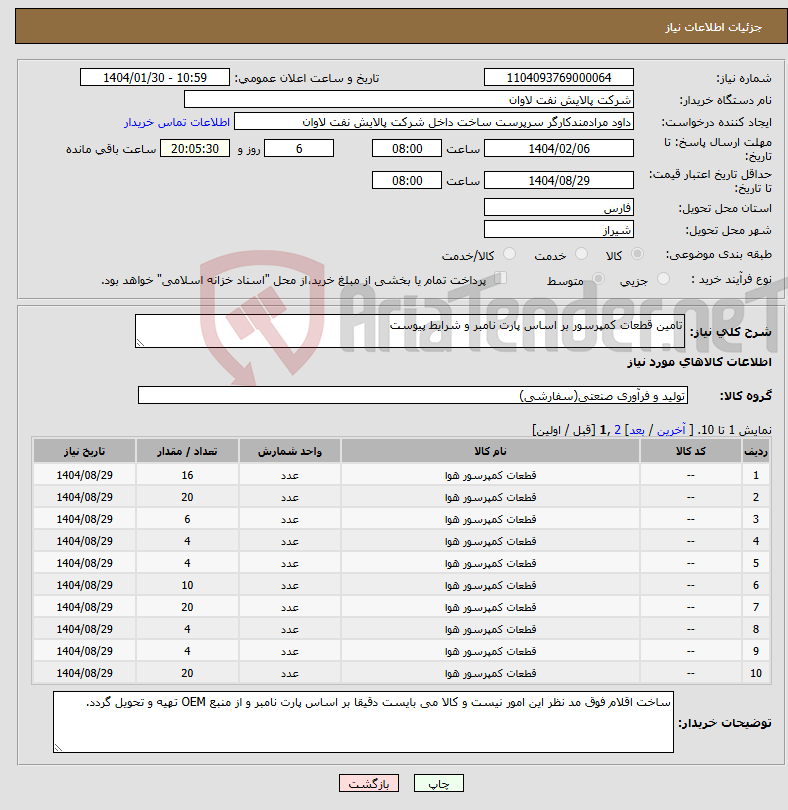Click the price validity hour field 08:00

click(407, 180)
